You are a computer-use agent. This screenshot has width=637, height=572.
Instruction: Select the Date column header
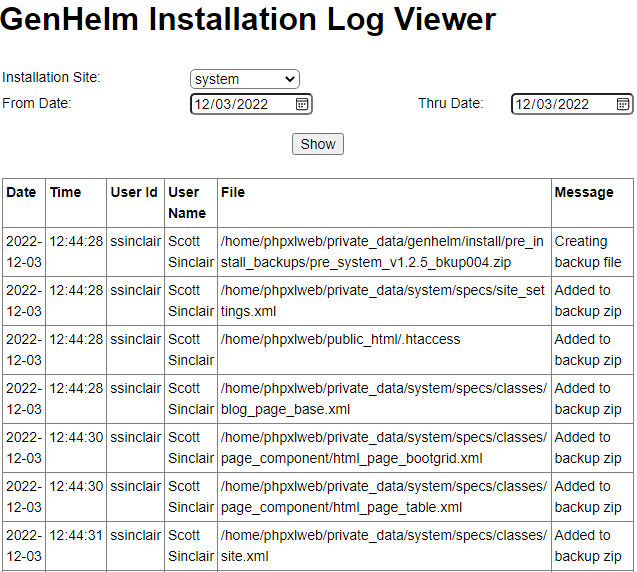tap(21, 192)
